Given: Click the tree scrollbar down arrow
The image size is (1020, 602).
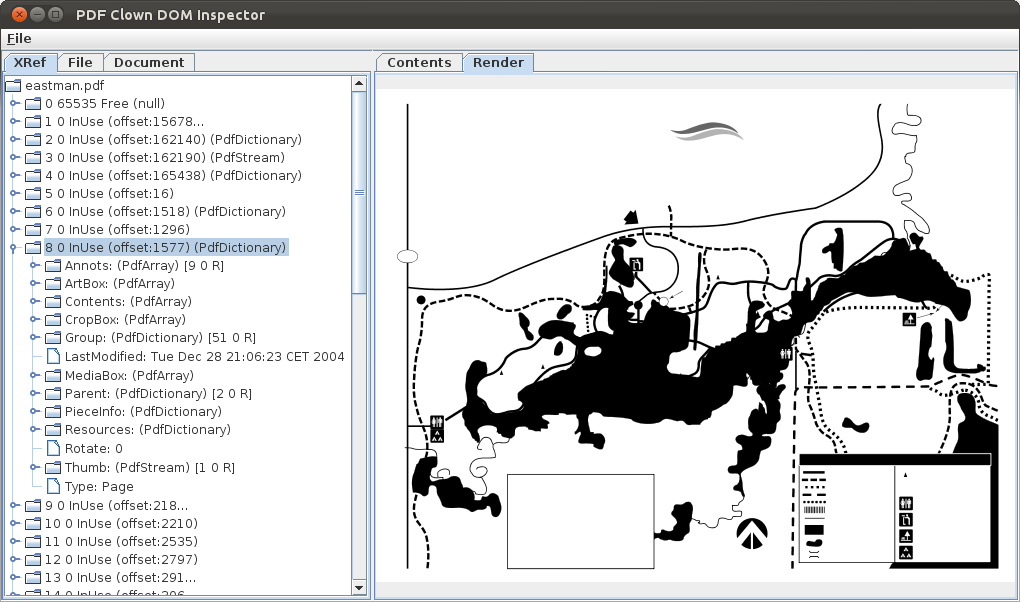Looking at the screenshot, I should click(359, 586).
